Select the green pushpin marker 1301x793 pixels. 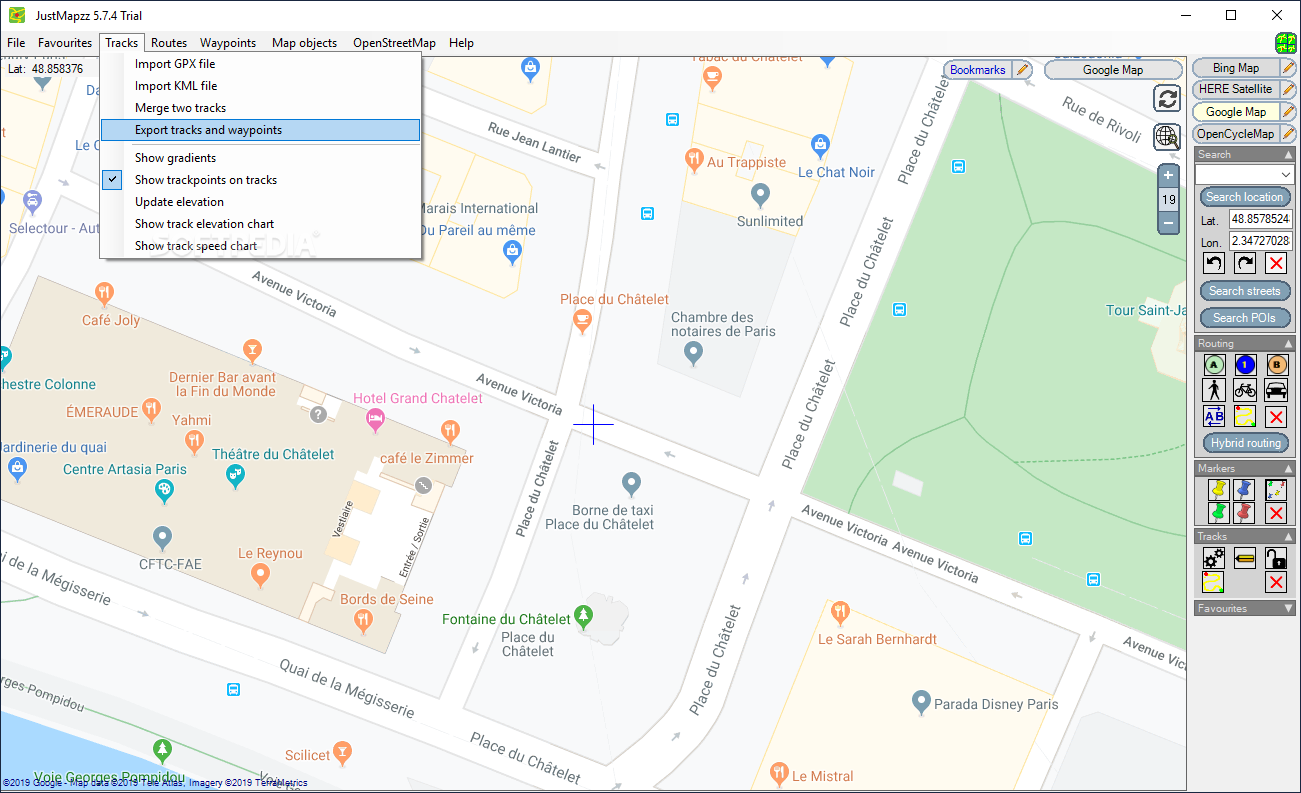point(1218,512)
